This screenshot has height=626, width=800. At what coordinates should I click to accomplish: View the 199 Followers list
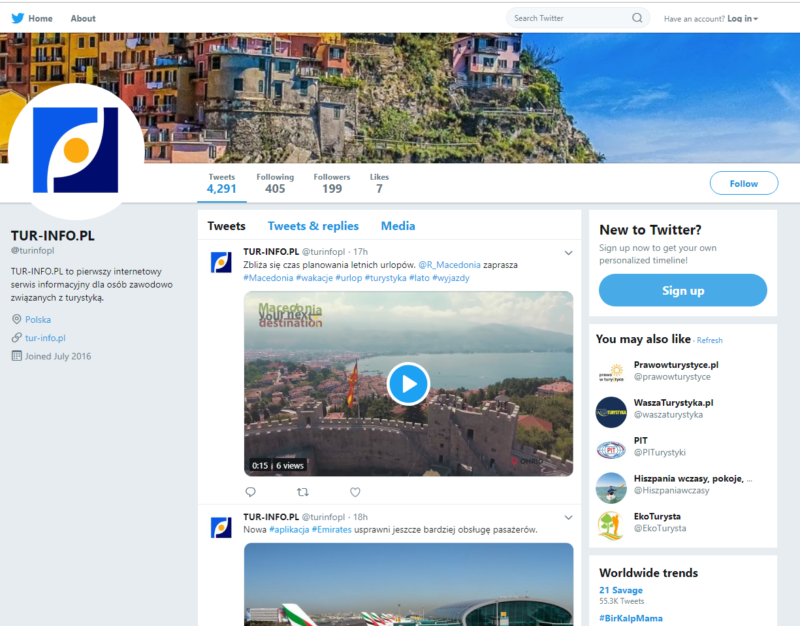[332, 184]
